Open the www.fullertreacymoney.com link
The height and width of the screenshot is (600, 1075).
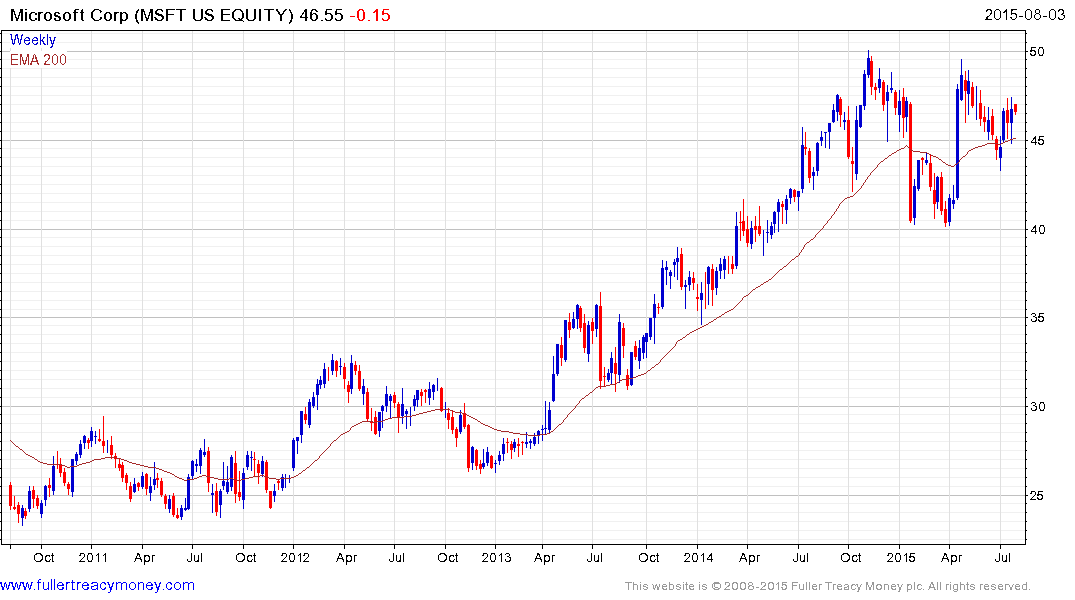coord(98,585)
